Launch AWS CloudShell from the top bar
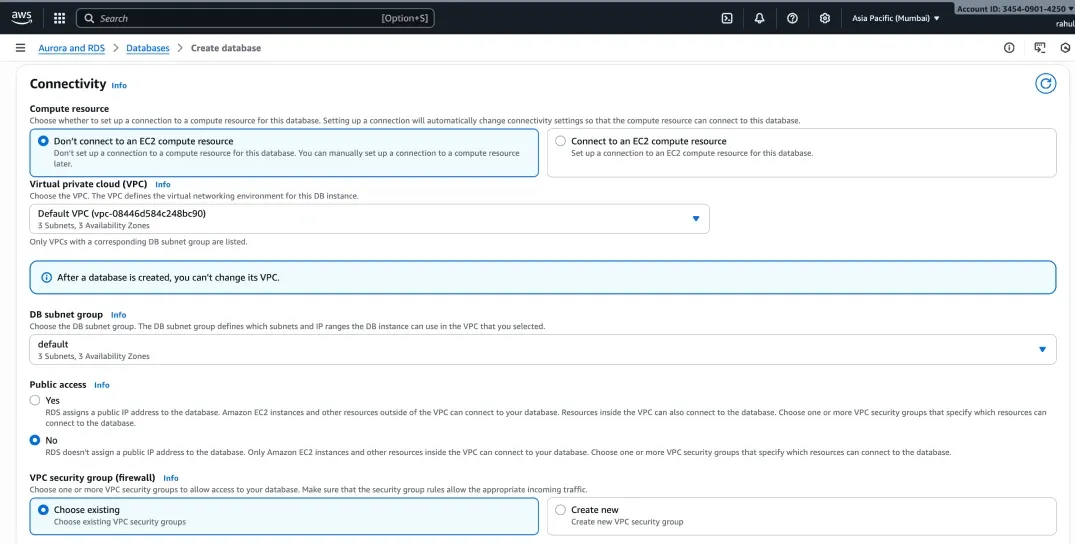1075x544 pixels. coord(727,18)
